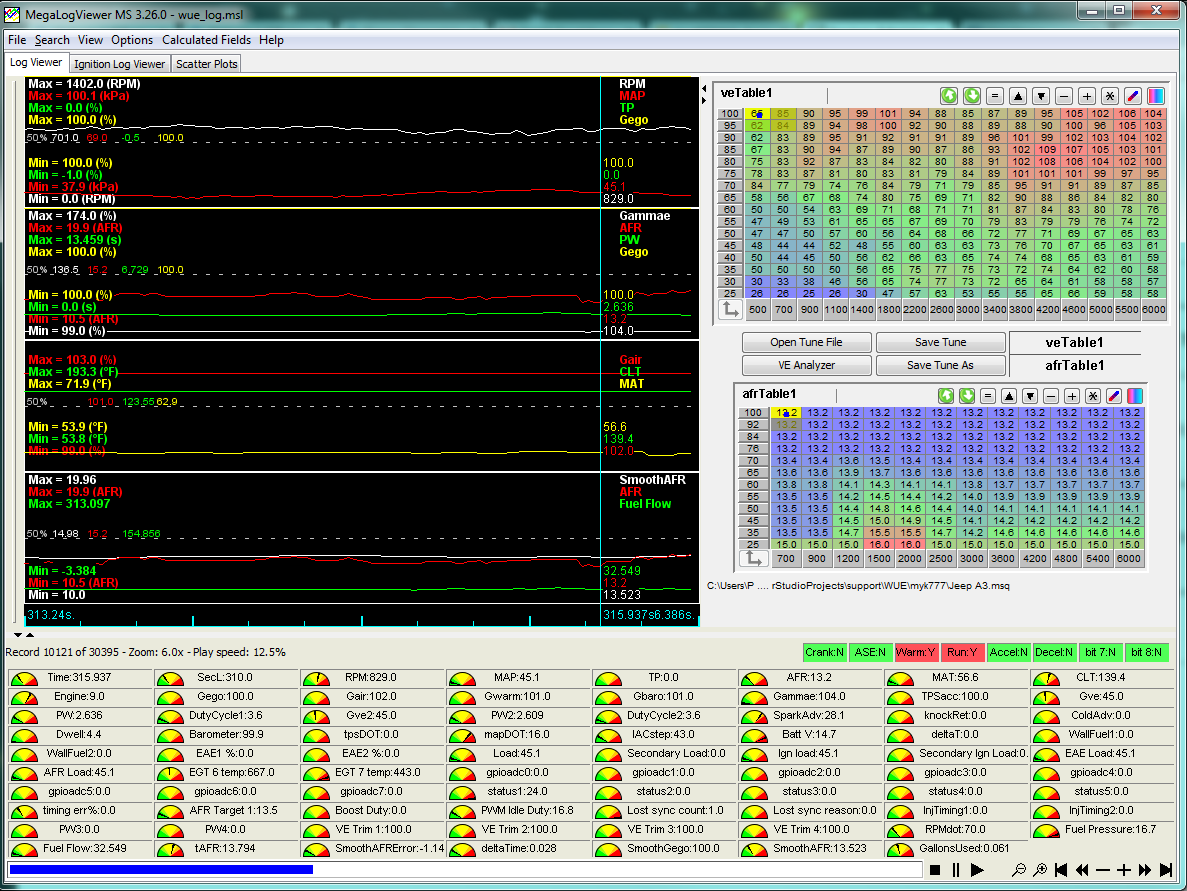
Task: Click the ASE:N status indicator
Action: [x=870, y=652]
